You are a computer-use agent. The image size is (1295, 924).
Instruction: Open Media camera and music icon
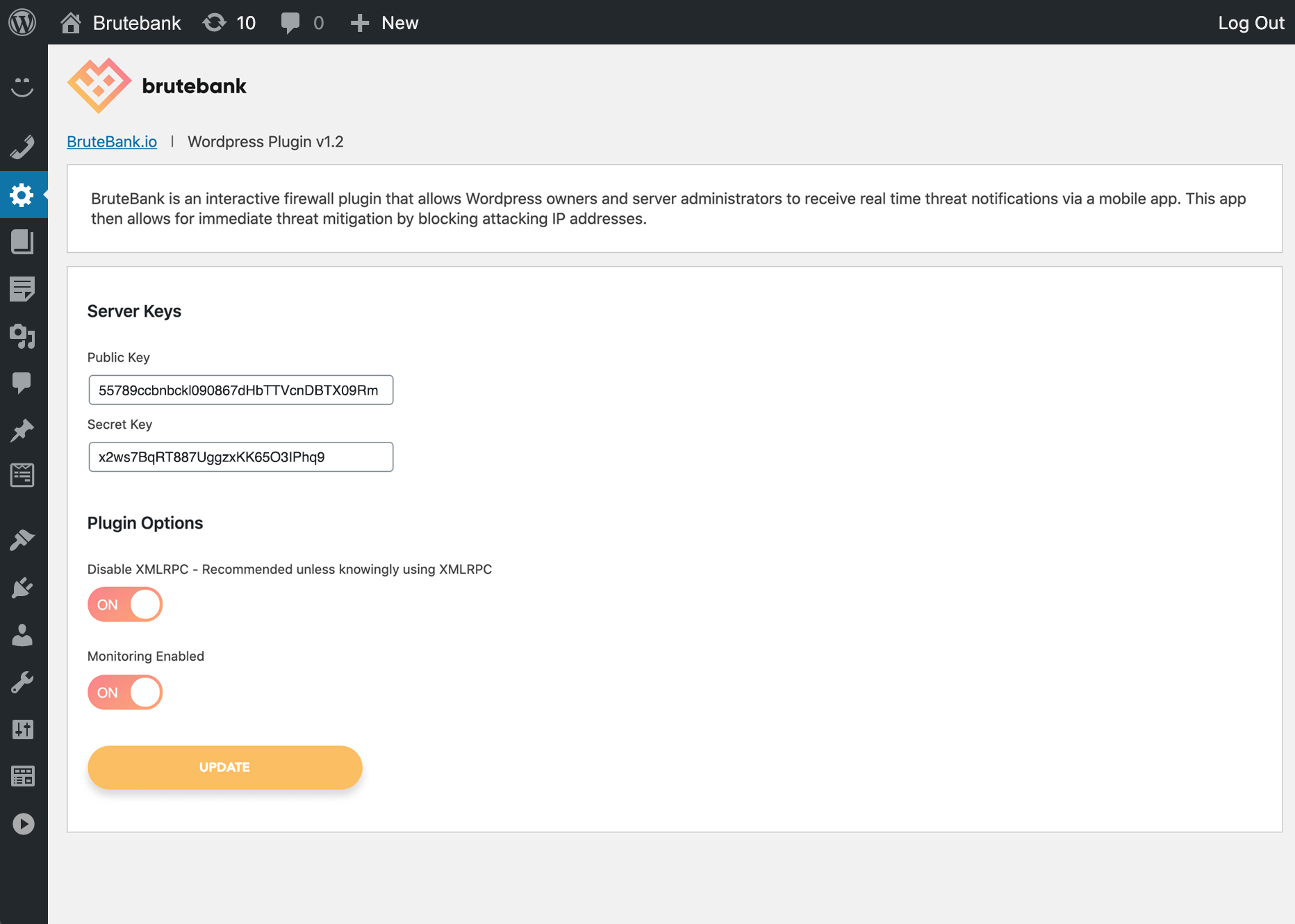click(x=22, y=336)
